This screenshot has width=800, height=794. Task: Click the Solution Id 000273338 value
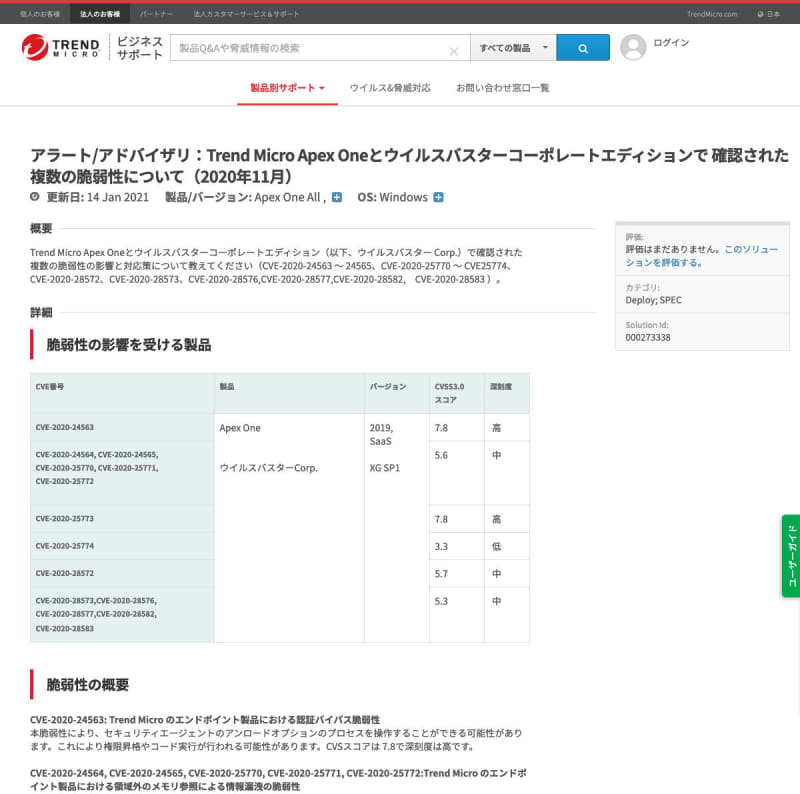tap(648, 337)
